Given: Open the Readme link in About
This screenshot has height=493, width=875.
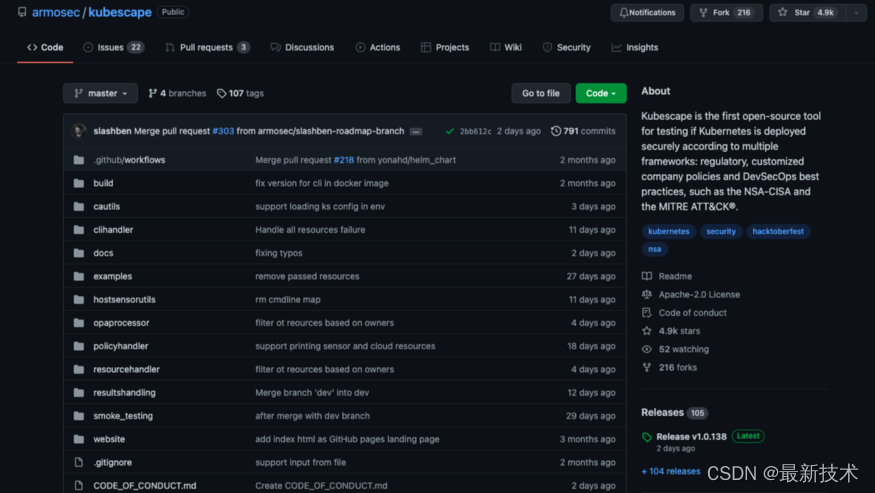Looking at the screenshot, I should pos(667,276).
